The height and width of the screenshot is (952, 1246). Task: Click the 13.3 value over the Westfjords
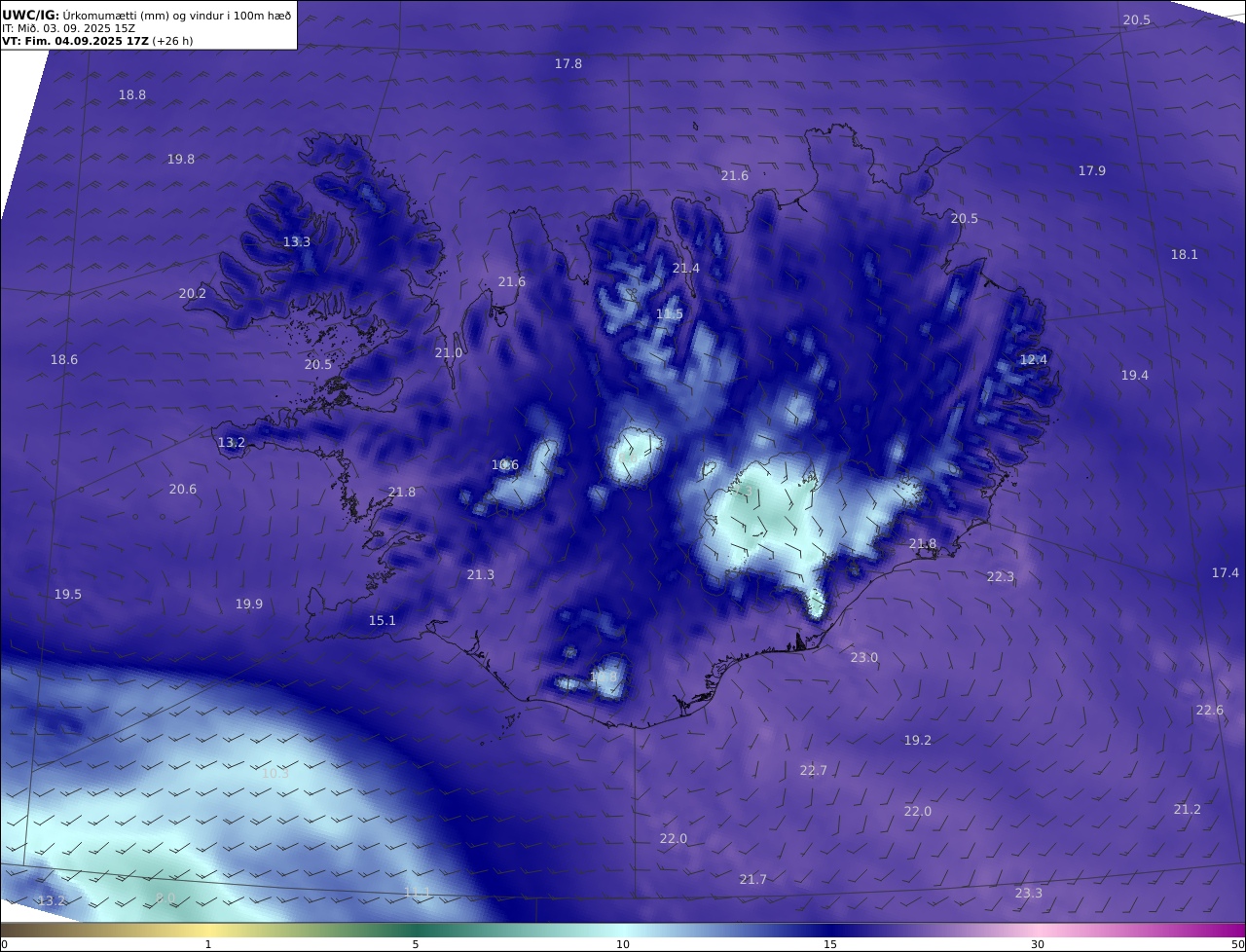(x=297, y=242)
